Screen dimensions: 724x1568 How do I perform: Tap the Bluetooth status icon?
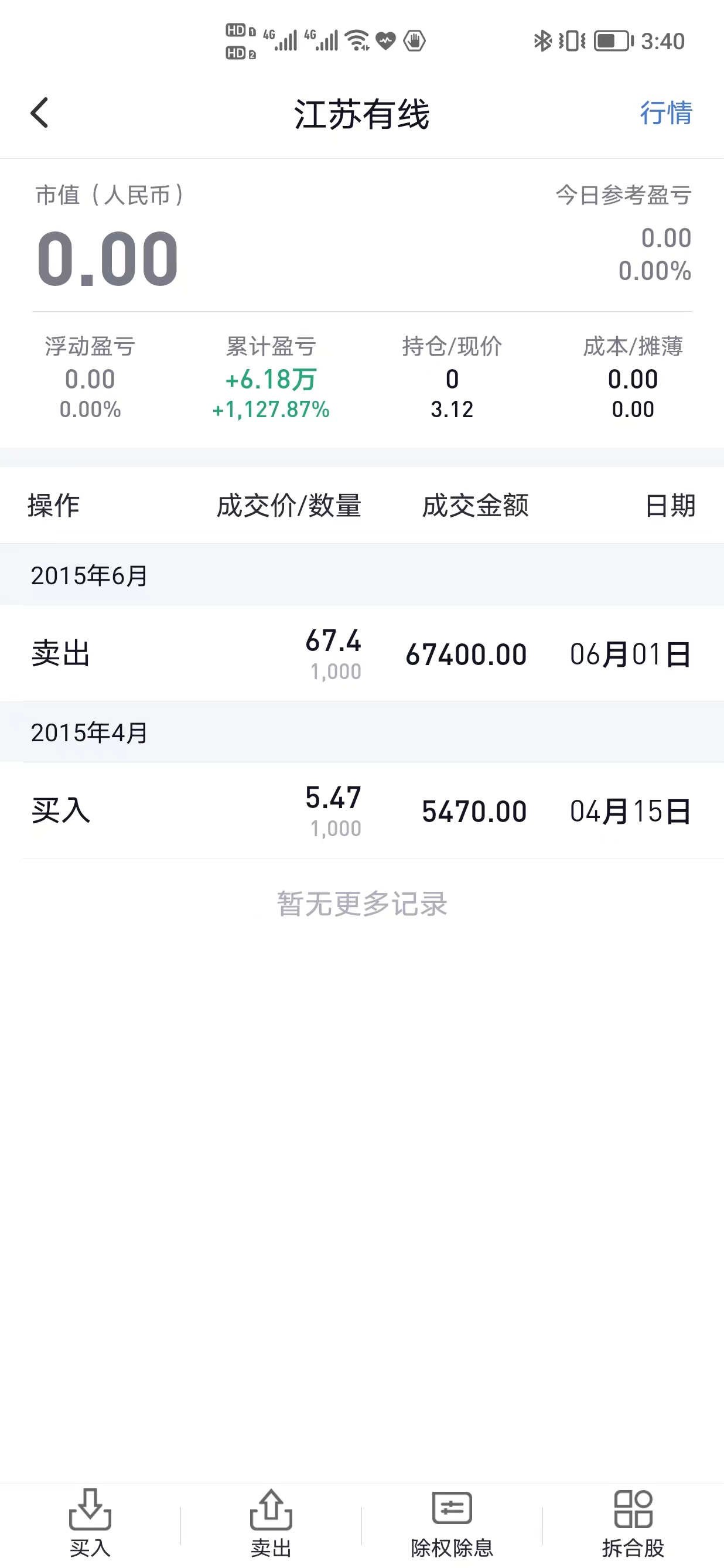click(x=541, y=42)
